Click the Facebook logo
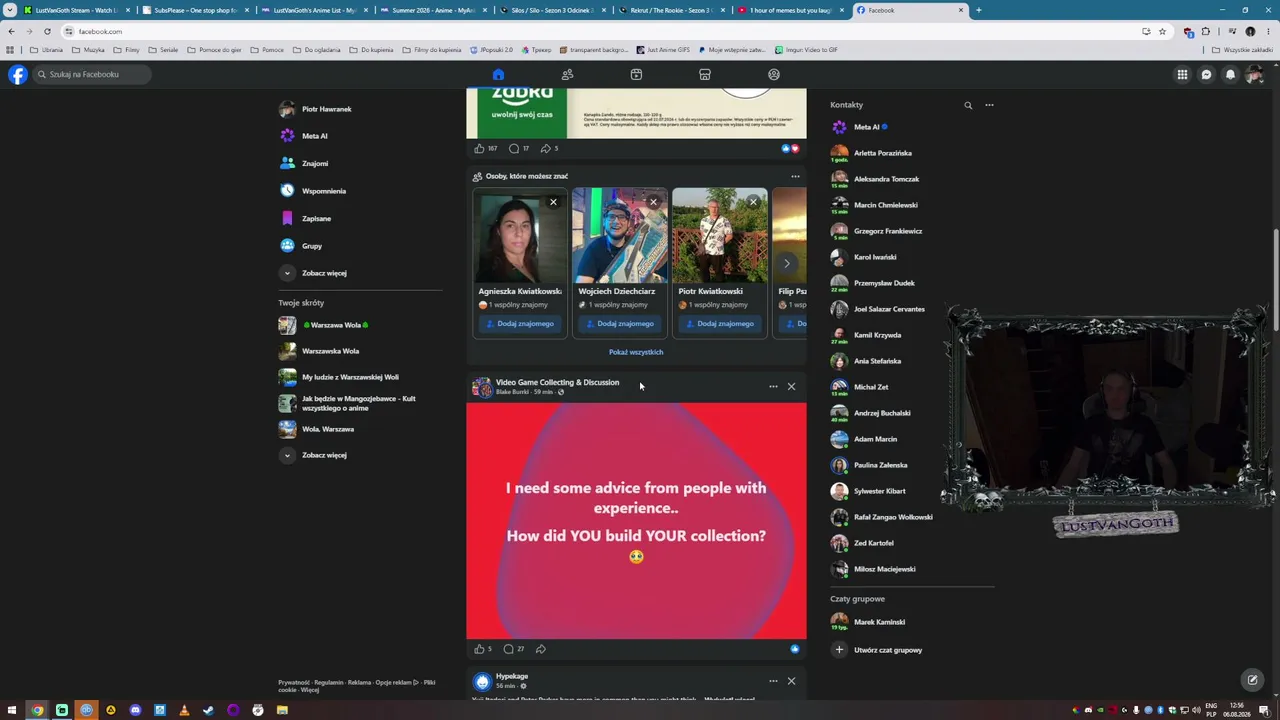 coord(18,74)
